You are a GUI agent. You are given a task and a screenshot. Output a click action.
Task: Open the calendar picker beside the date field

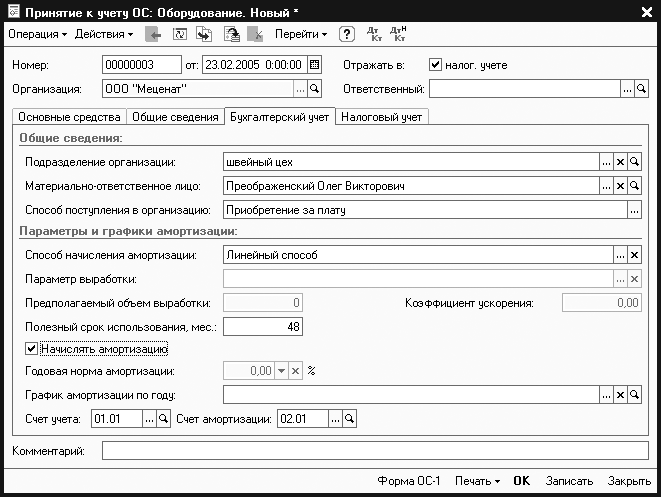(314, 66)
